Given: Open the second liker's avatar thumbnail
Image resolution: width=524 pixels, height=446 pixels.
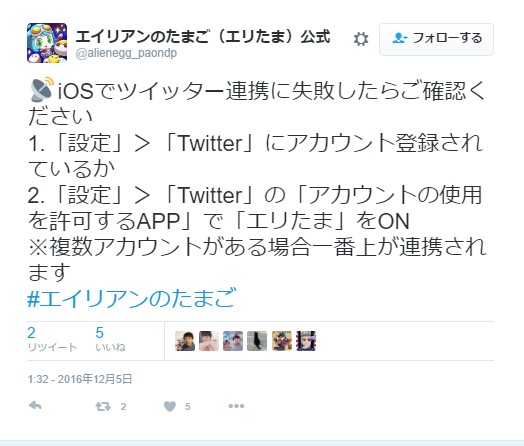Looking at the screenshot, I should tap(209, 341).
